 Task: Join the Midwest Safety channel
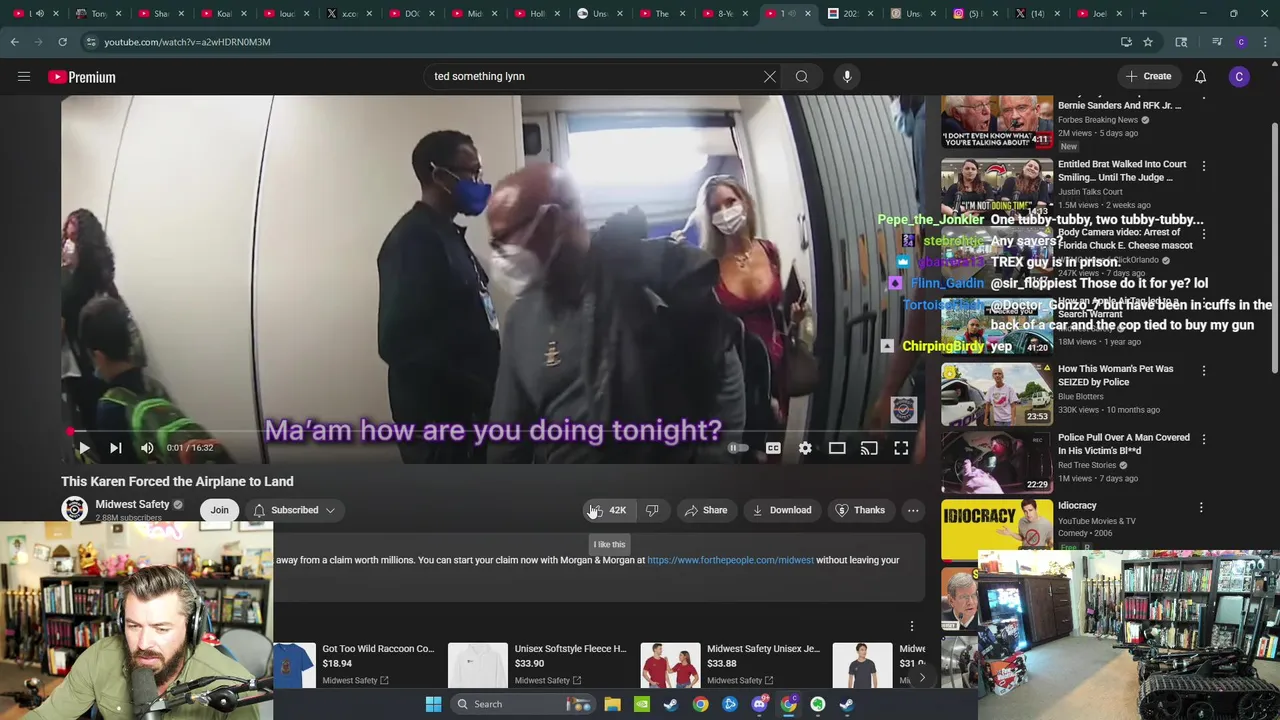point(219,510)
